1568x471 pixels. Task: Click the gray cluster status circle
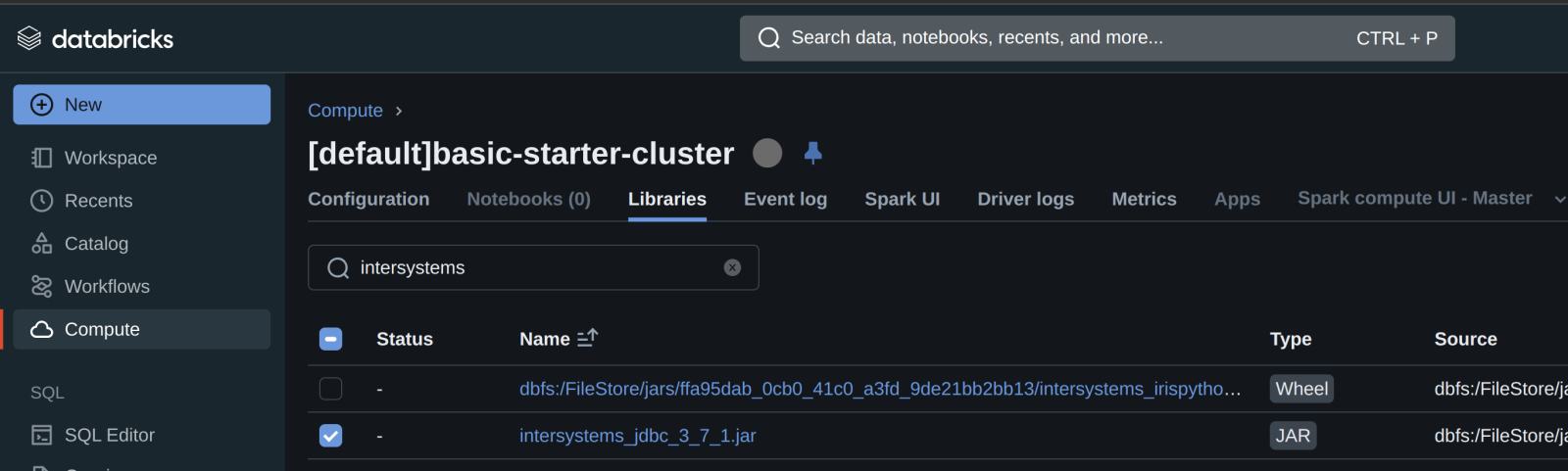[767, 153]
